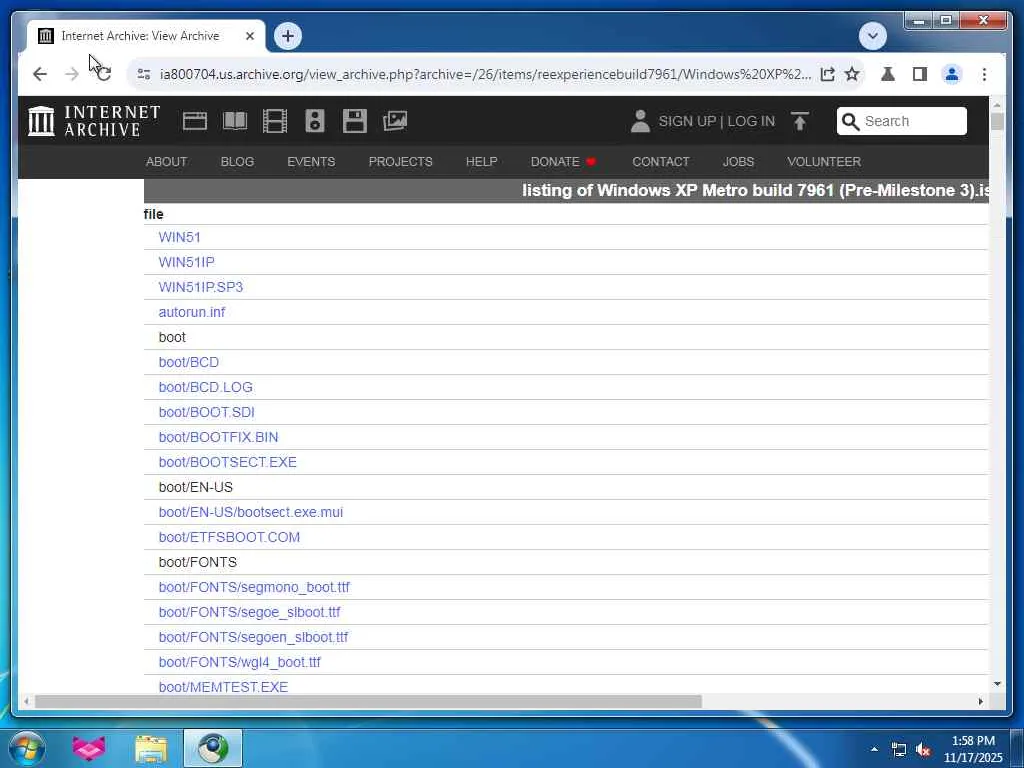Viewport: 1024px width, 768px height.
Task: Click the browser taskbar button
Action: tap(213, 748)
